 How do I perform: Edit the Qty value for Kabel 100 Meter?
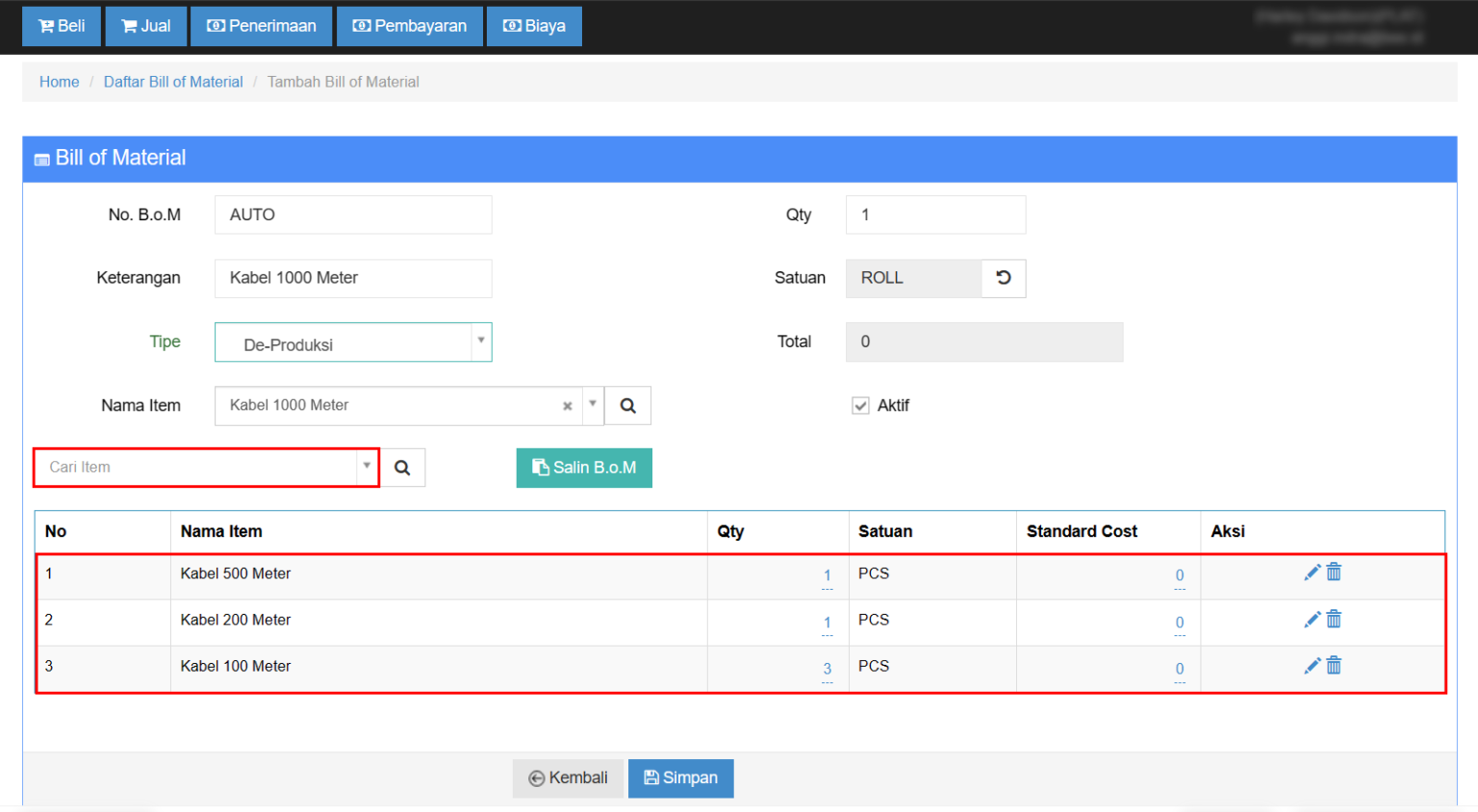point(827,668)
